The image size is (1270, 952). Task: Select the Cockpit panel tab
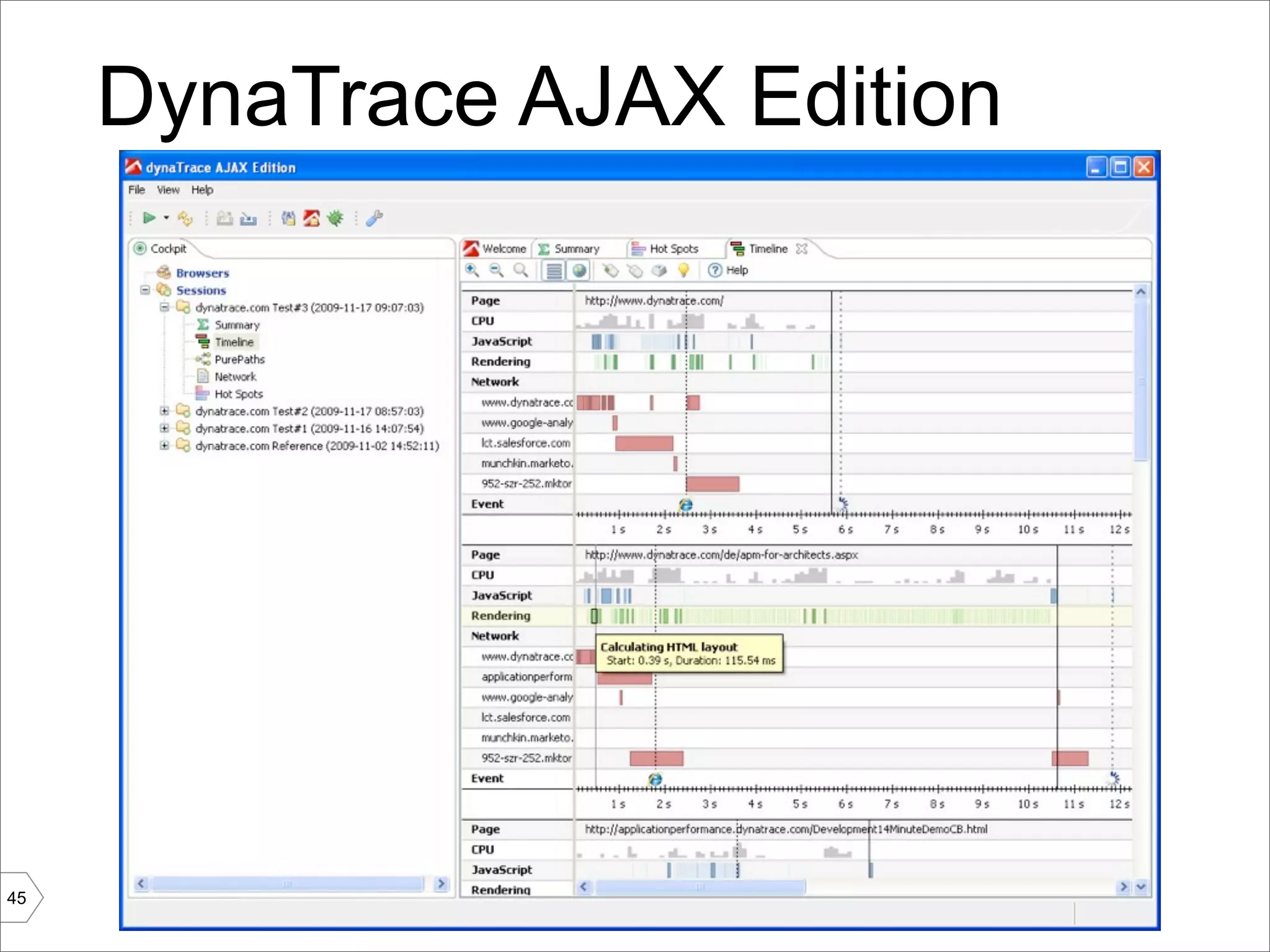point(161,249)
